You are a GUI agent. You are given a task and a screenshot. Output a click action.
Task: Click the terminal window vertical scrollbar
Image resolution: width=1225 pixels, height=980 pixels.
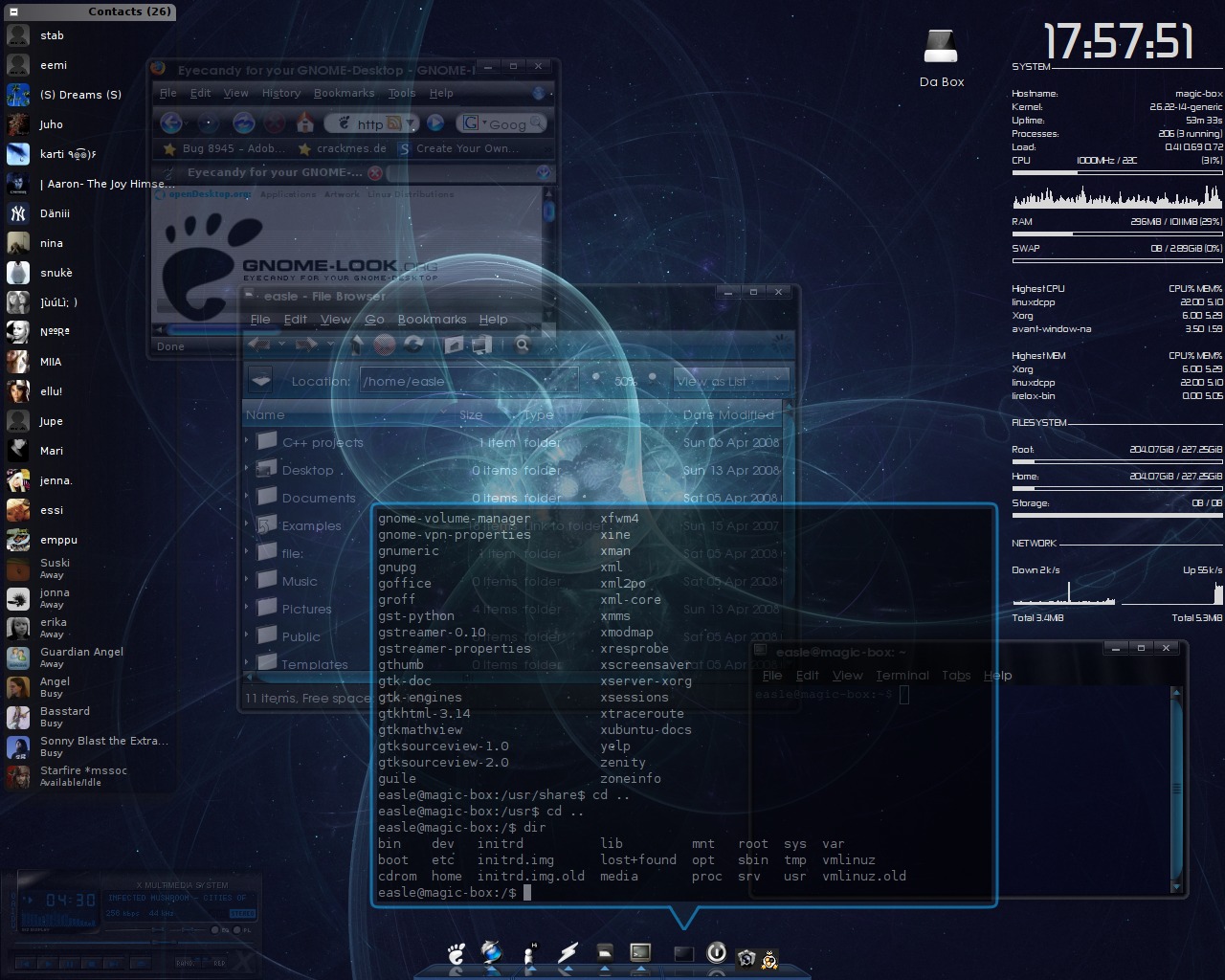click(x=1176, y=790)
